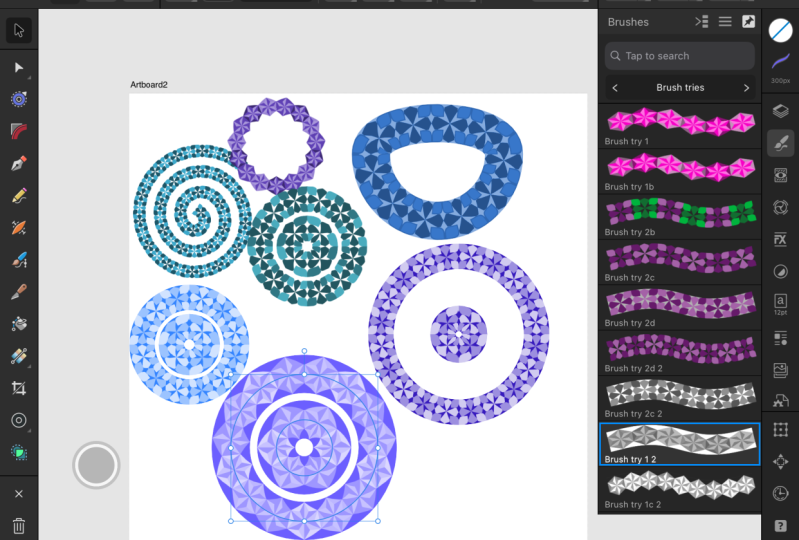Select the Move tool pointer at toolbar top
Viewport: 799px width, 540px height.
click(x=19, y=31)
